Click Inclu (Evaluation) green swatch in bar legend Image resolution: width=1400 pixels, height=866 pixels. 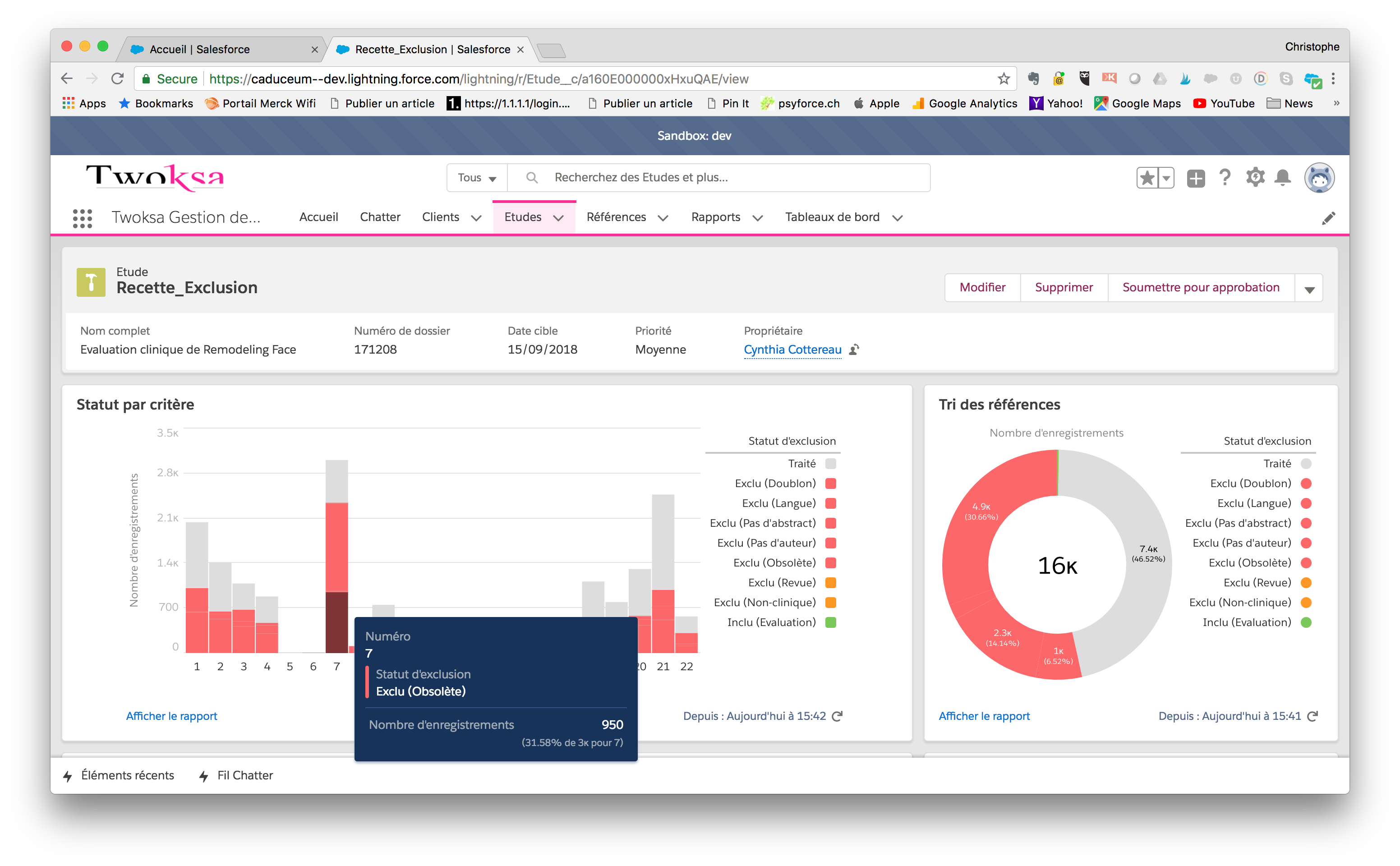point(831,622)
